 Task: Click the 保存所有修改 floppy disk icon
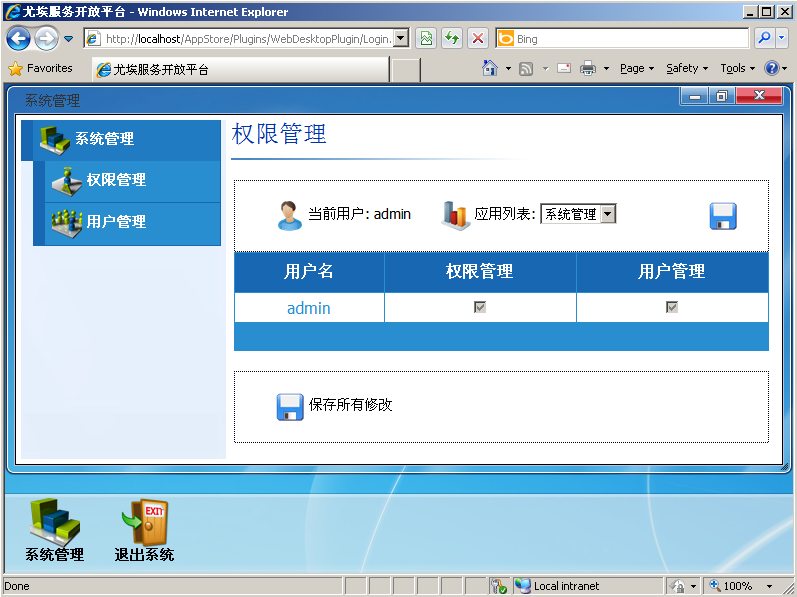coord(290,407)
